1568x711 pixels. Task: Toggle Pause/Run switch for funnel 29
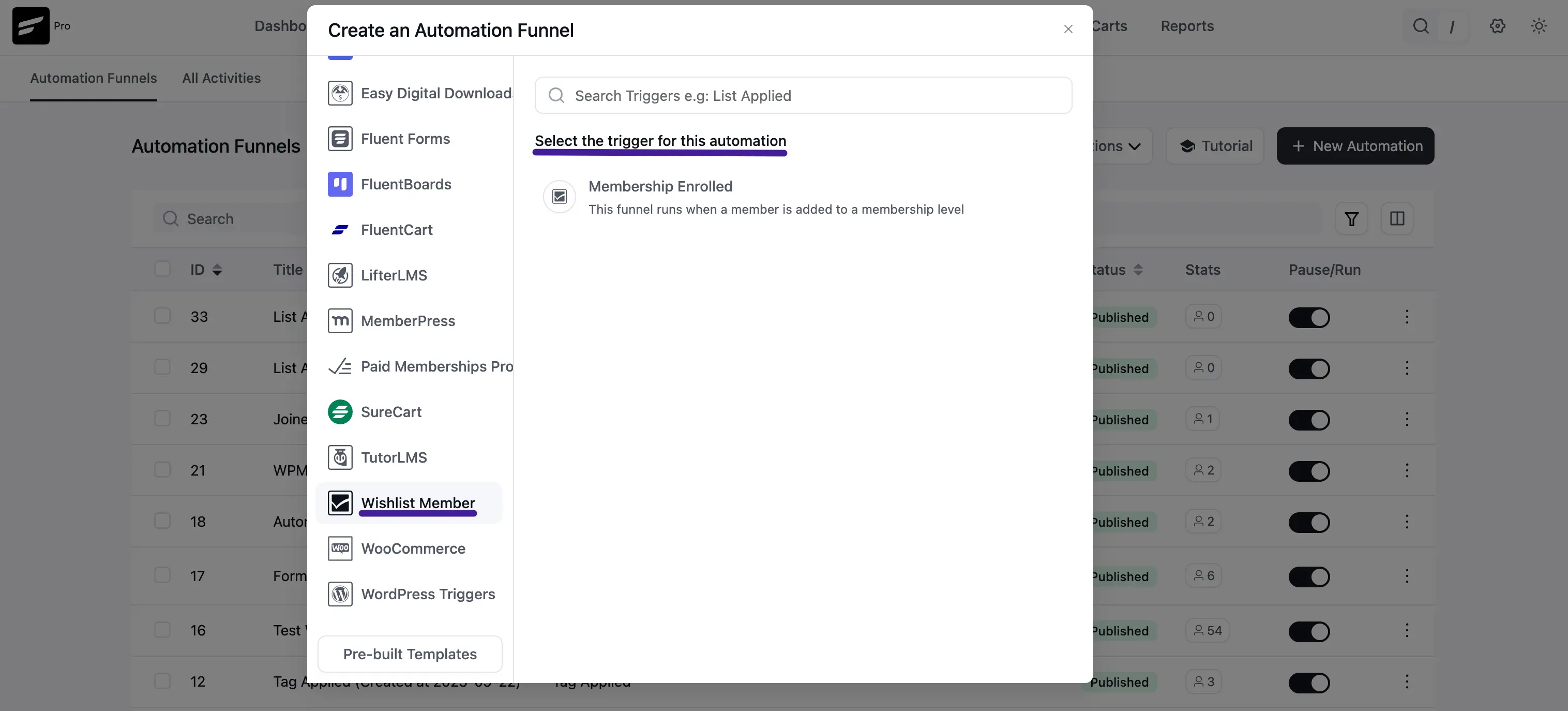click(1309, 368)
